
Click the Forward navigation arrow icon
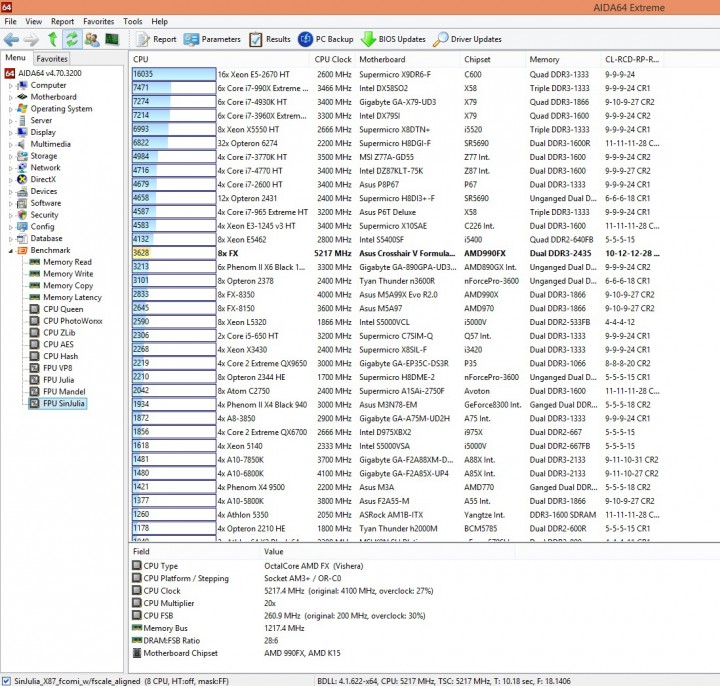tap(31, 39)
